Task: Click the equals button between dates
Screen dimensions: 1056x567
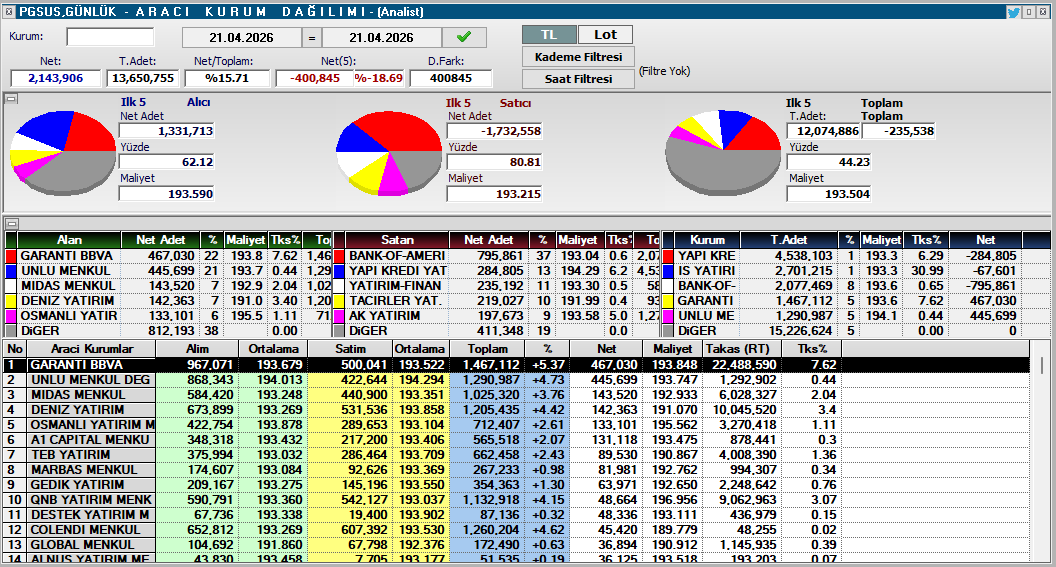Action: (312, 38)
